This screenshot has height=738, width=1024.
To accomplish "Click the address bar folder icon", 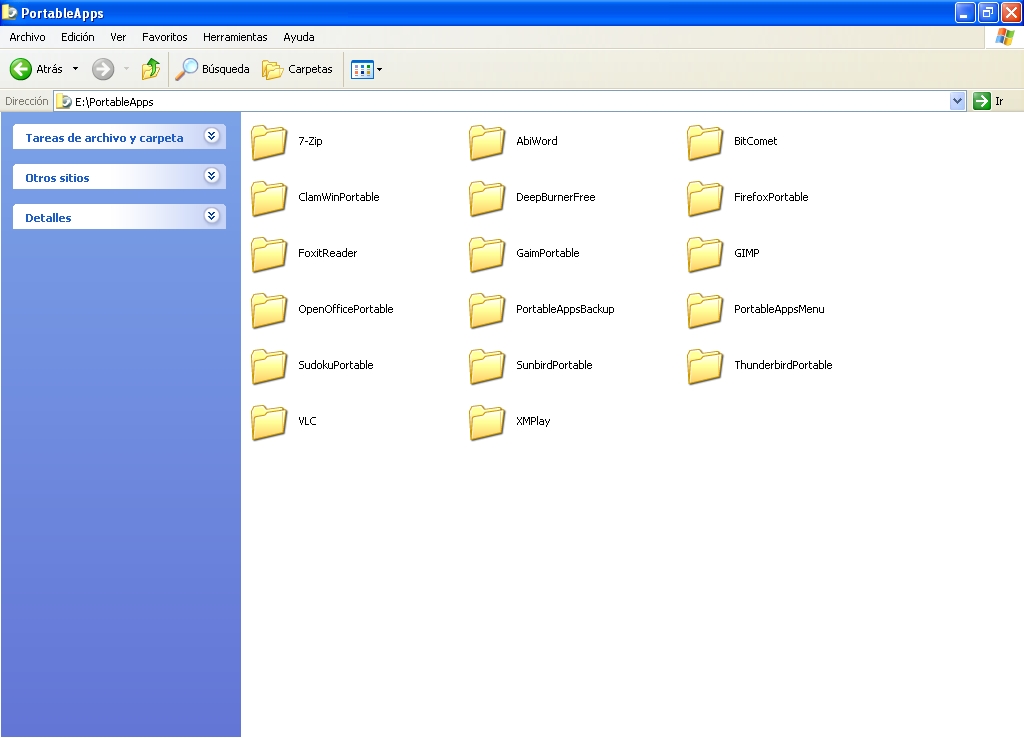I will 64,101.
